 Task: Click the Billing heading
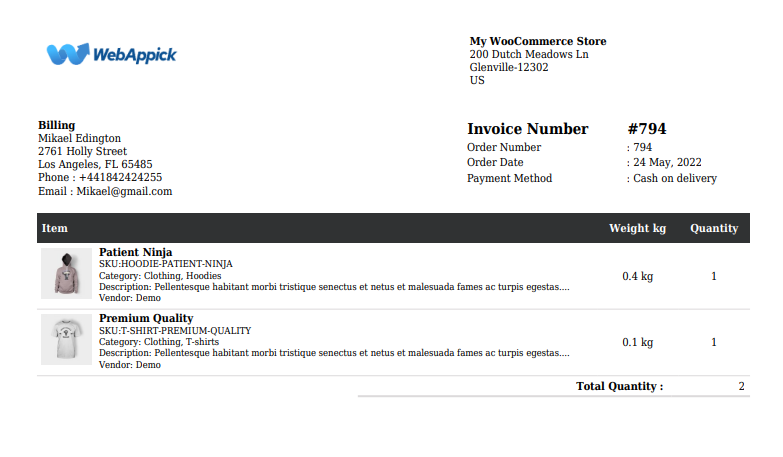[56, 125]
